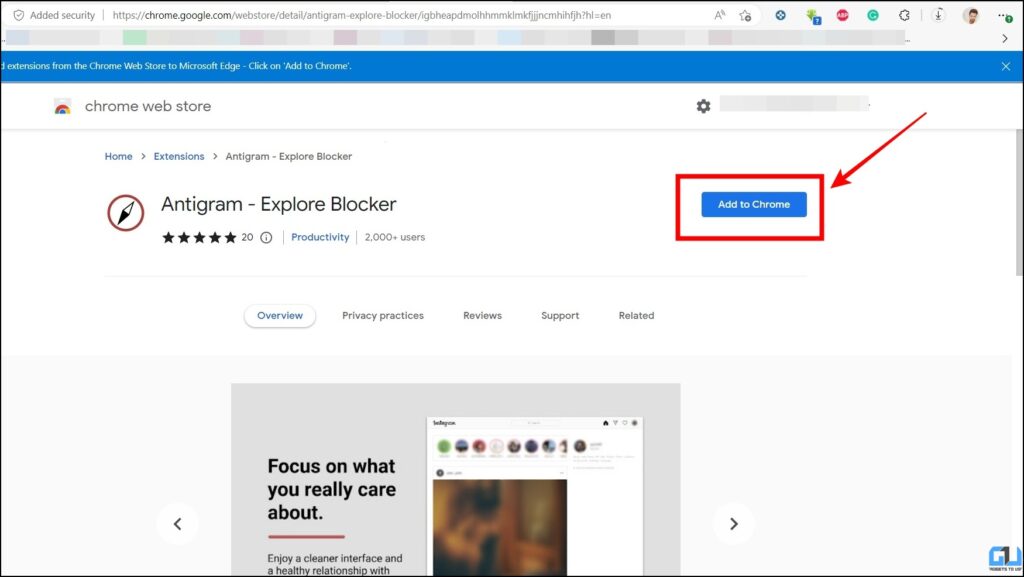This screenshot has width=1024, height=577.
Task: Click the page vertical scrollbar
Action: coord(1019,202)
